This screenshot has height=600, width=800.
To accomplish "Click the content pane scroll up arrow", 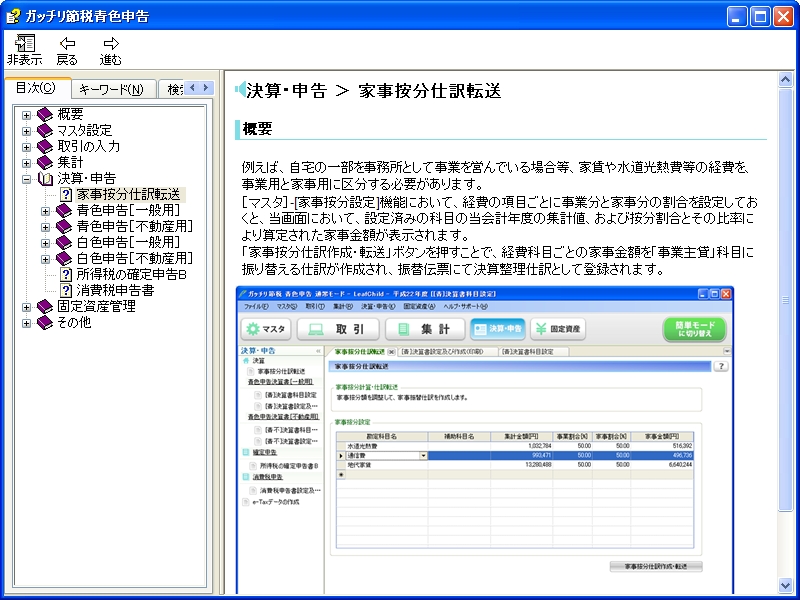I will [785, 80].
